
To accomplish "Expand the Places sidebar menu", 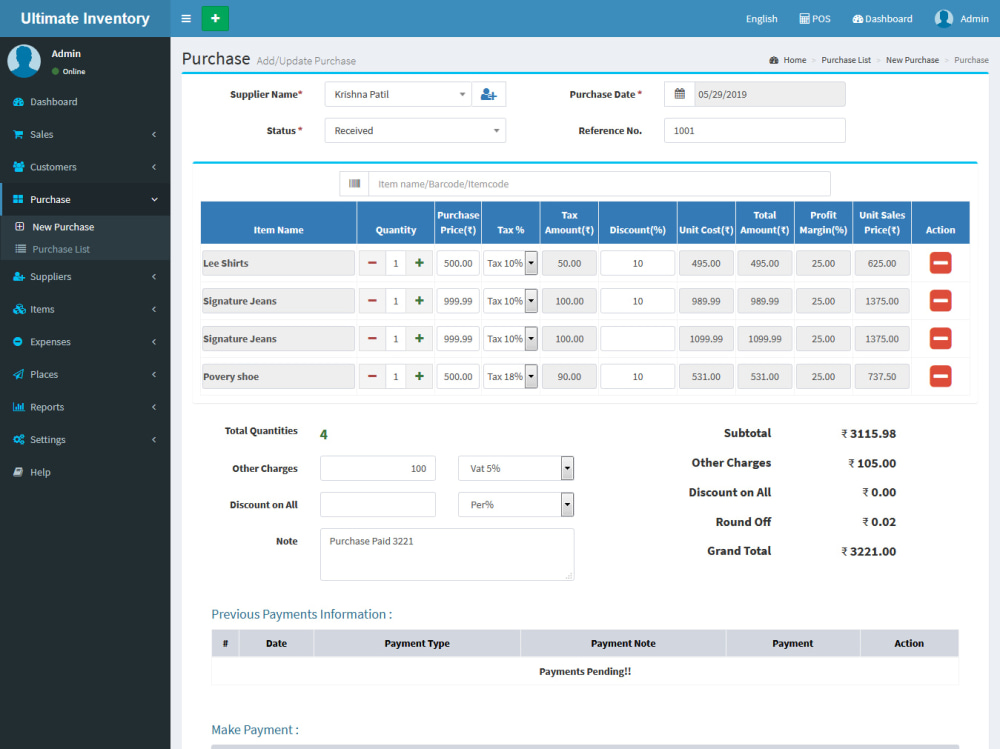I will click(x=85, y=374).
